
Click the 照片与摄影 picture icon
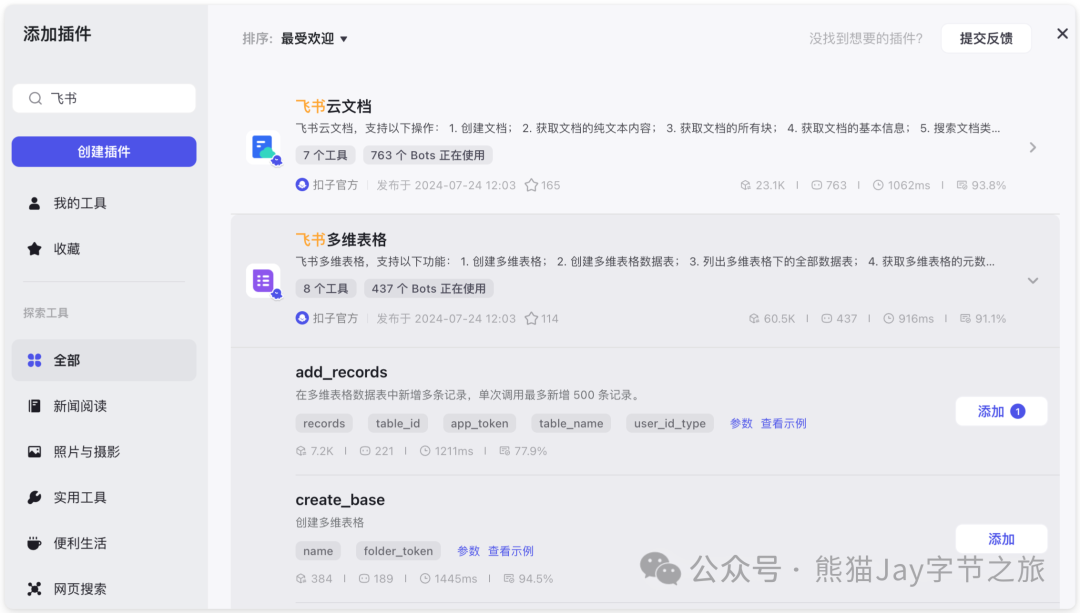pyautogui.click(x=34, y=452)
